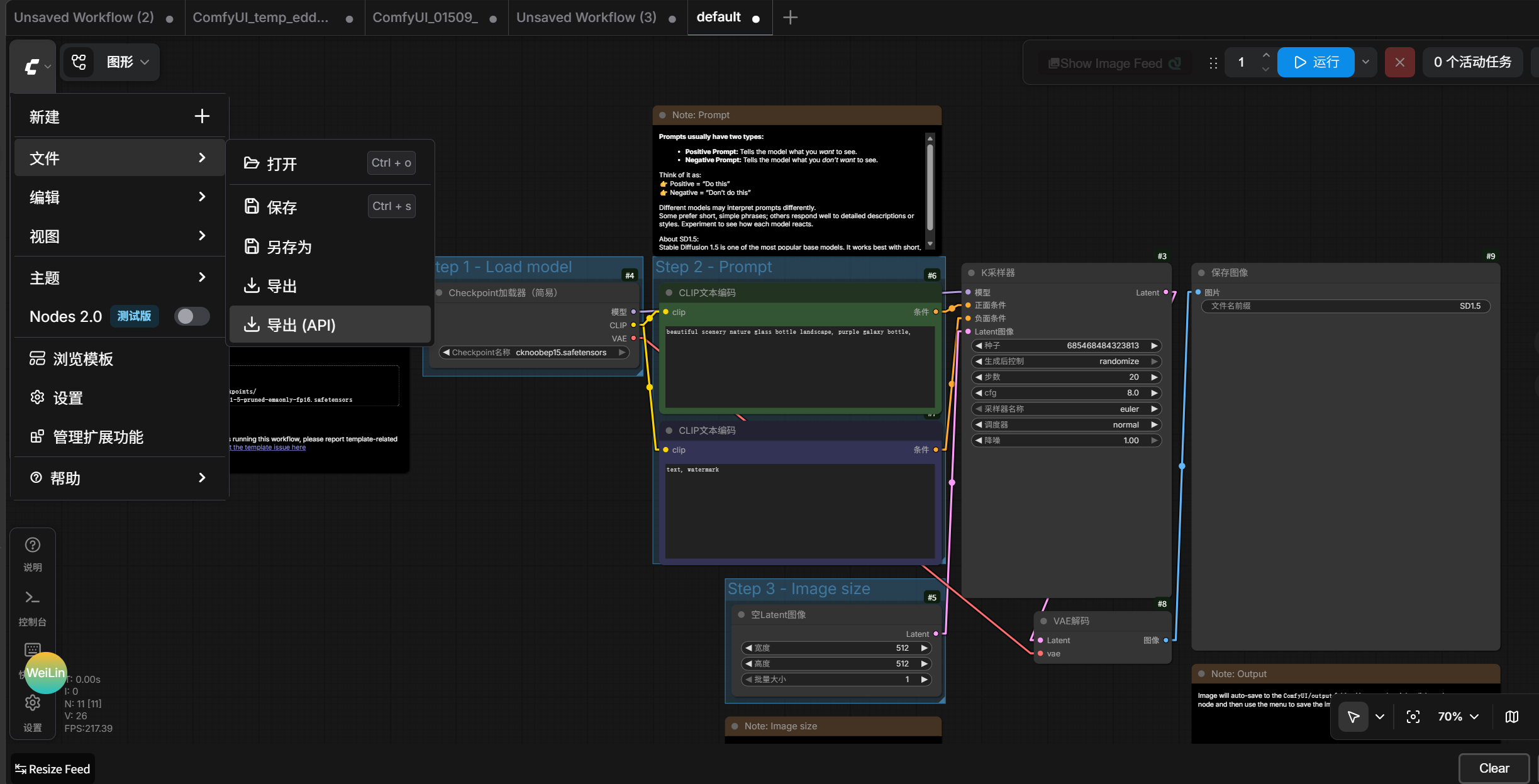Viewport: 1539px width, 784px height.
Task: Expand the run button options arrow
Action: [x=1365, y=62]
